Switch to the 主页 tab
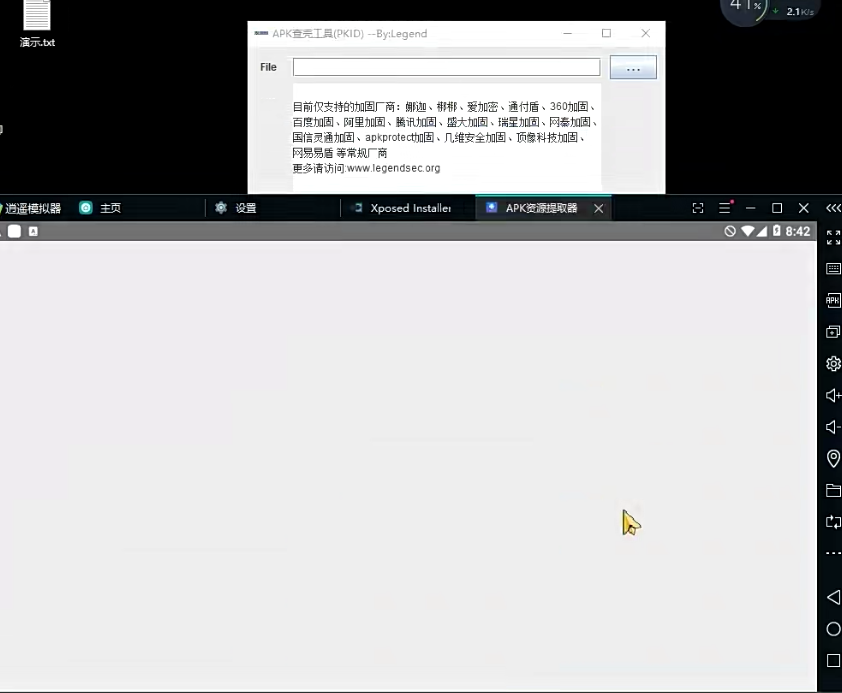The width and height of the screenshot is (842, 693). tap(110, 208)
